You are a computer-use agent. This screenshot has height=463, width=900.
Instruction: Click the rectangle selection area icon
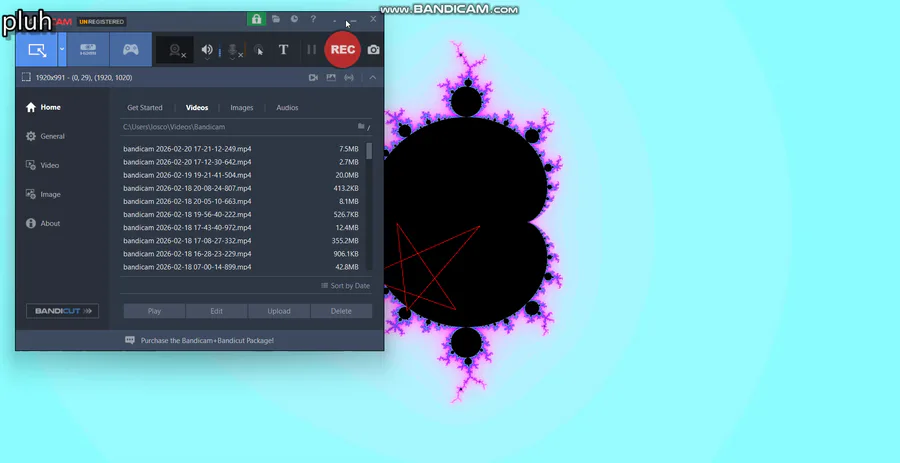[26, 77]
